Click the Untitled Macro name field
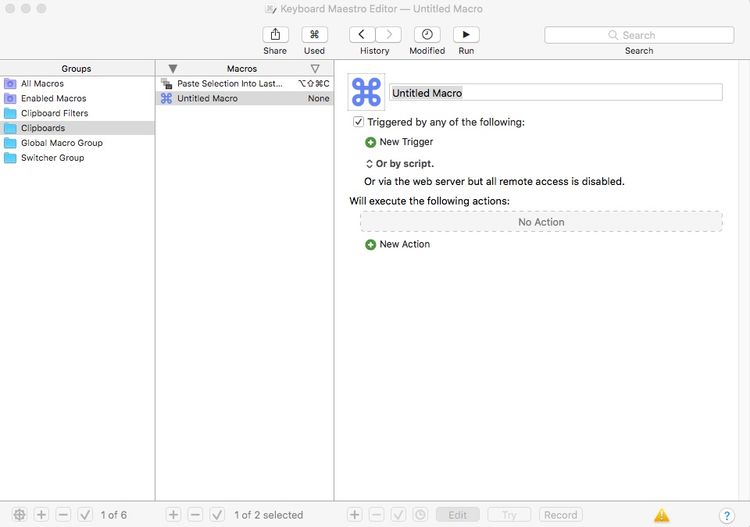This screenshot has width=750, height=527. click(x=556, y=92)
